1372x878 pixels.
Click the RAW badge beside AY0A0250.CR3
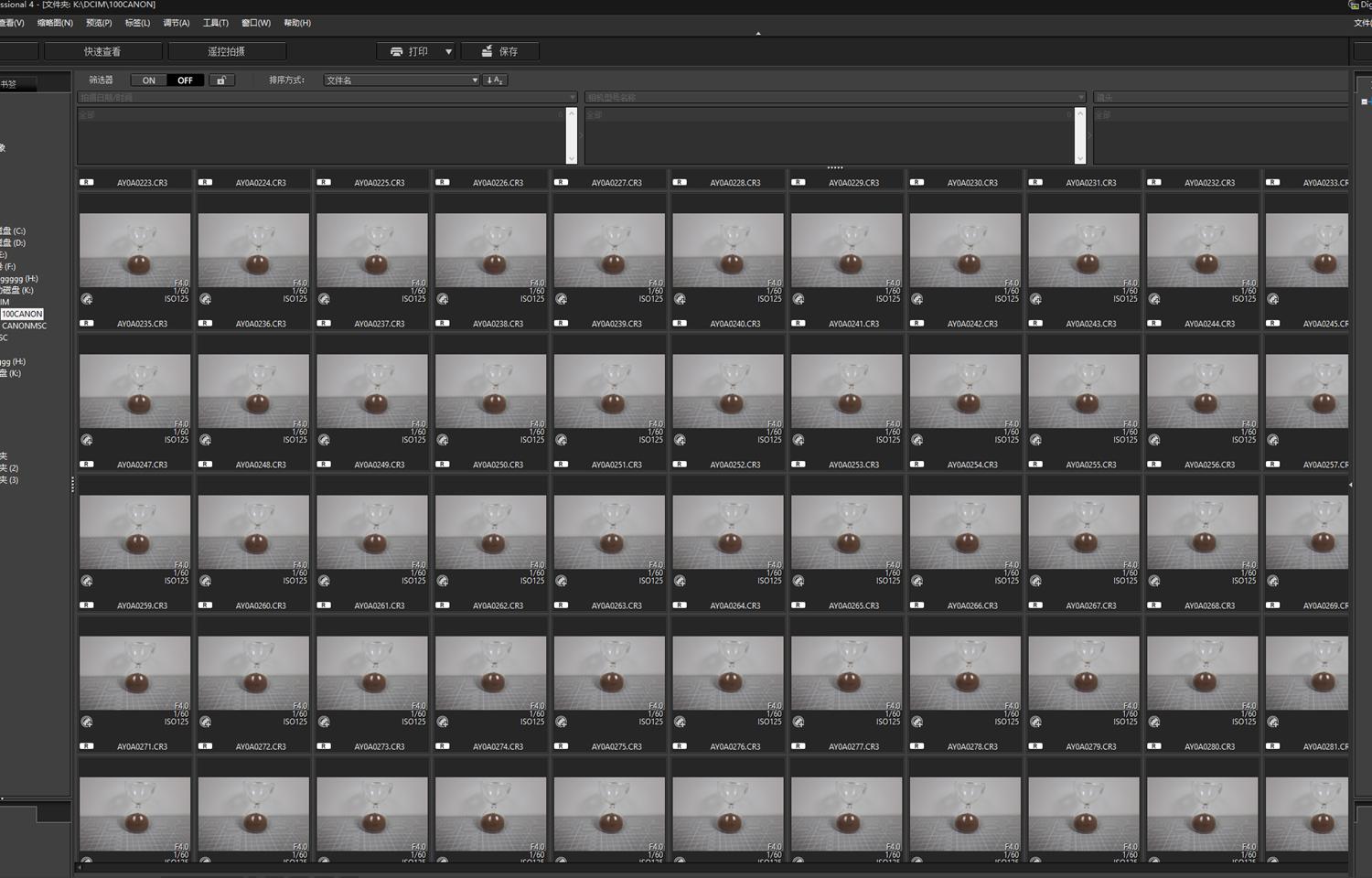[x=443, y=465]
